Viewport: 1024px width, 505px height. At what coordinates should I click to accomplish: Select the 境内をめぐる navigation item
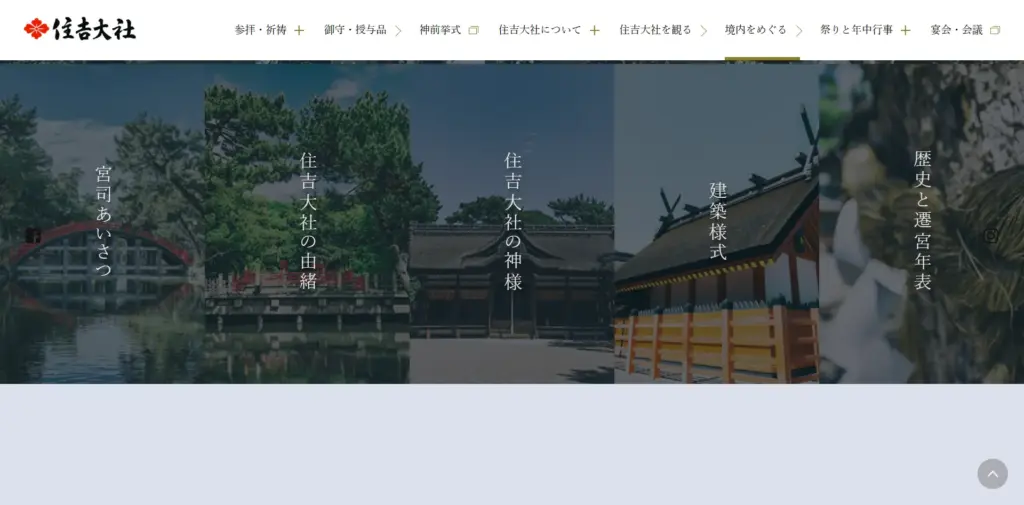coord(762,30)
